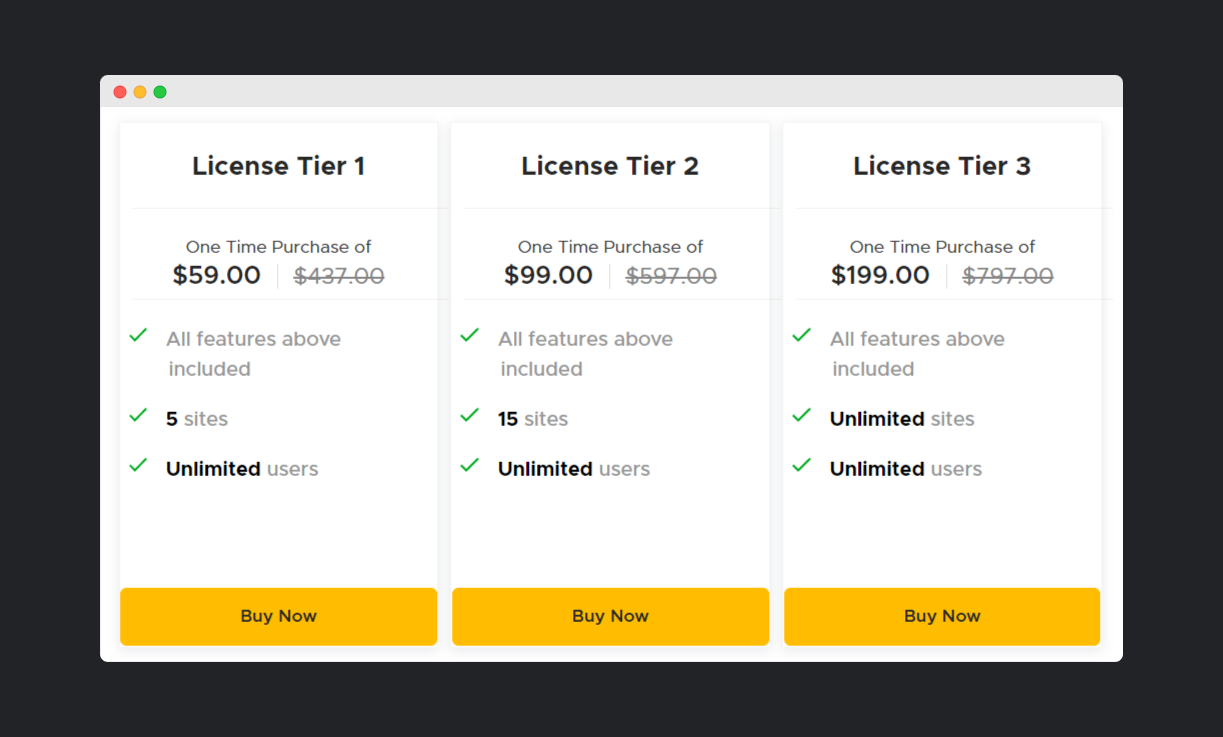The height and width of the screenshot is (737, 1223).
Task: Click checkmark beside Tier 1 Unlimited users
Action: click(x=138, y=465)
